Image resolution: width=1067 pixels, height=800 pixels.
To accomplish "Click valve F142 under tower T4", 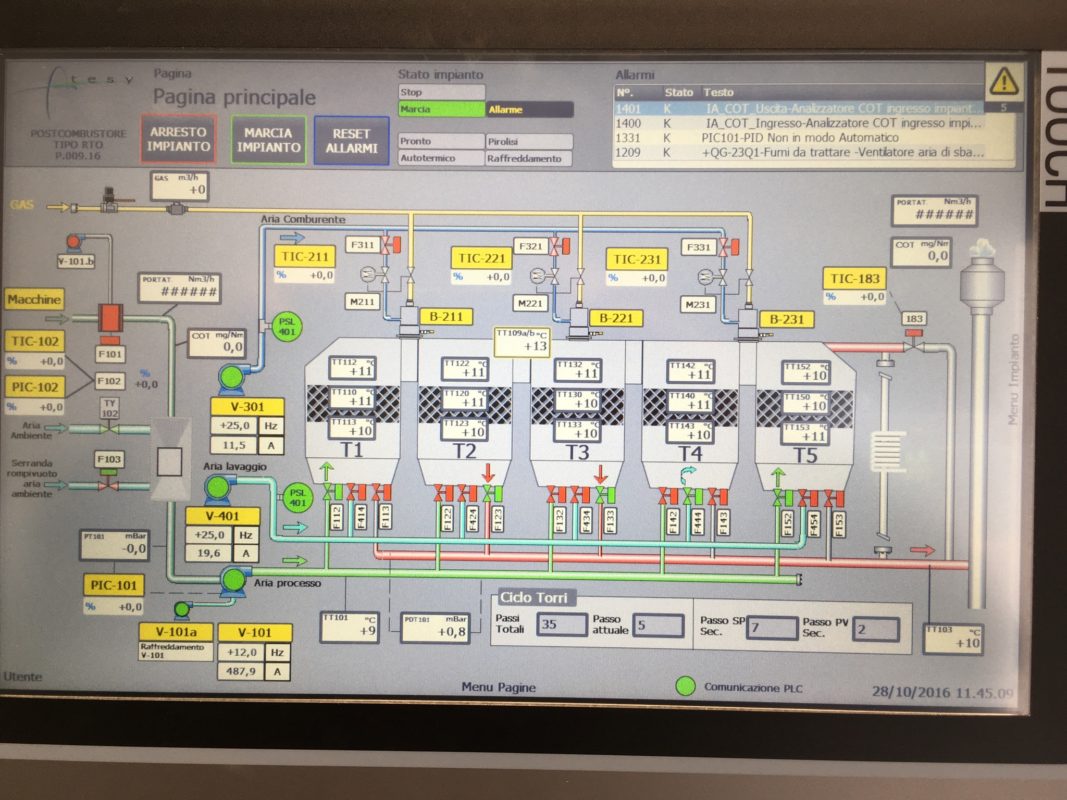I will [669, 497].
